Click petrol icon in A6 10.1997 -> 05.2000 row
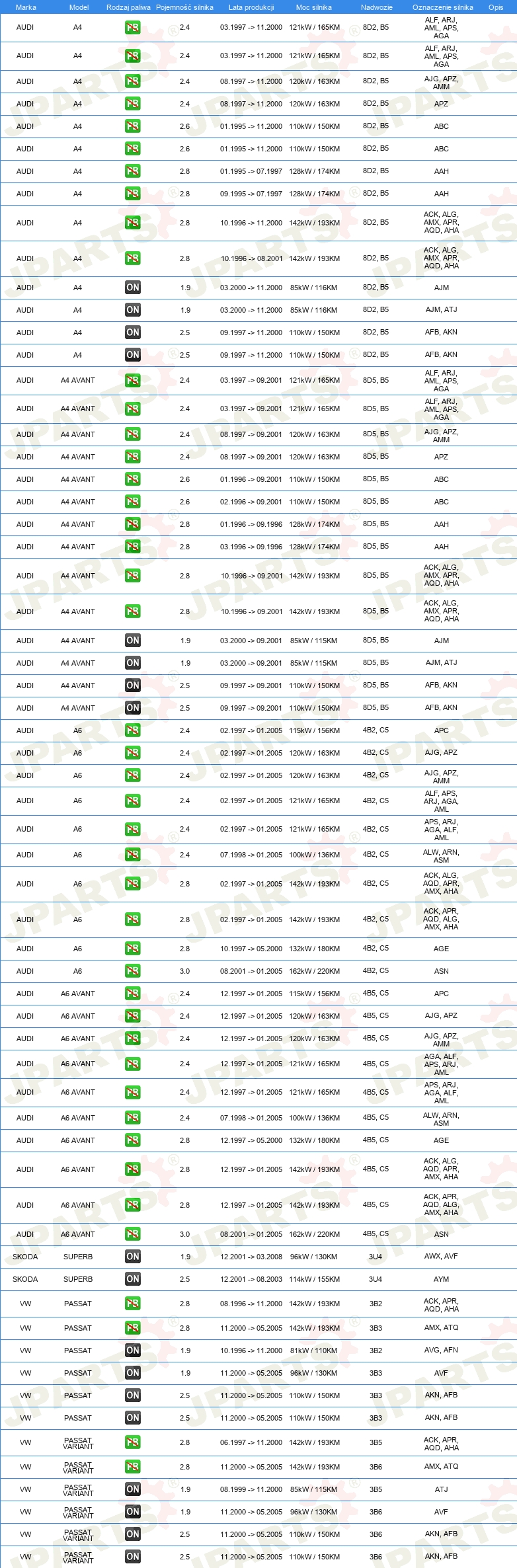Image resolution: width=517 pixels, height=1568 pixels. coord(132,949)
